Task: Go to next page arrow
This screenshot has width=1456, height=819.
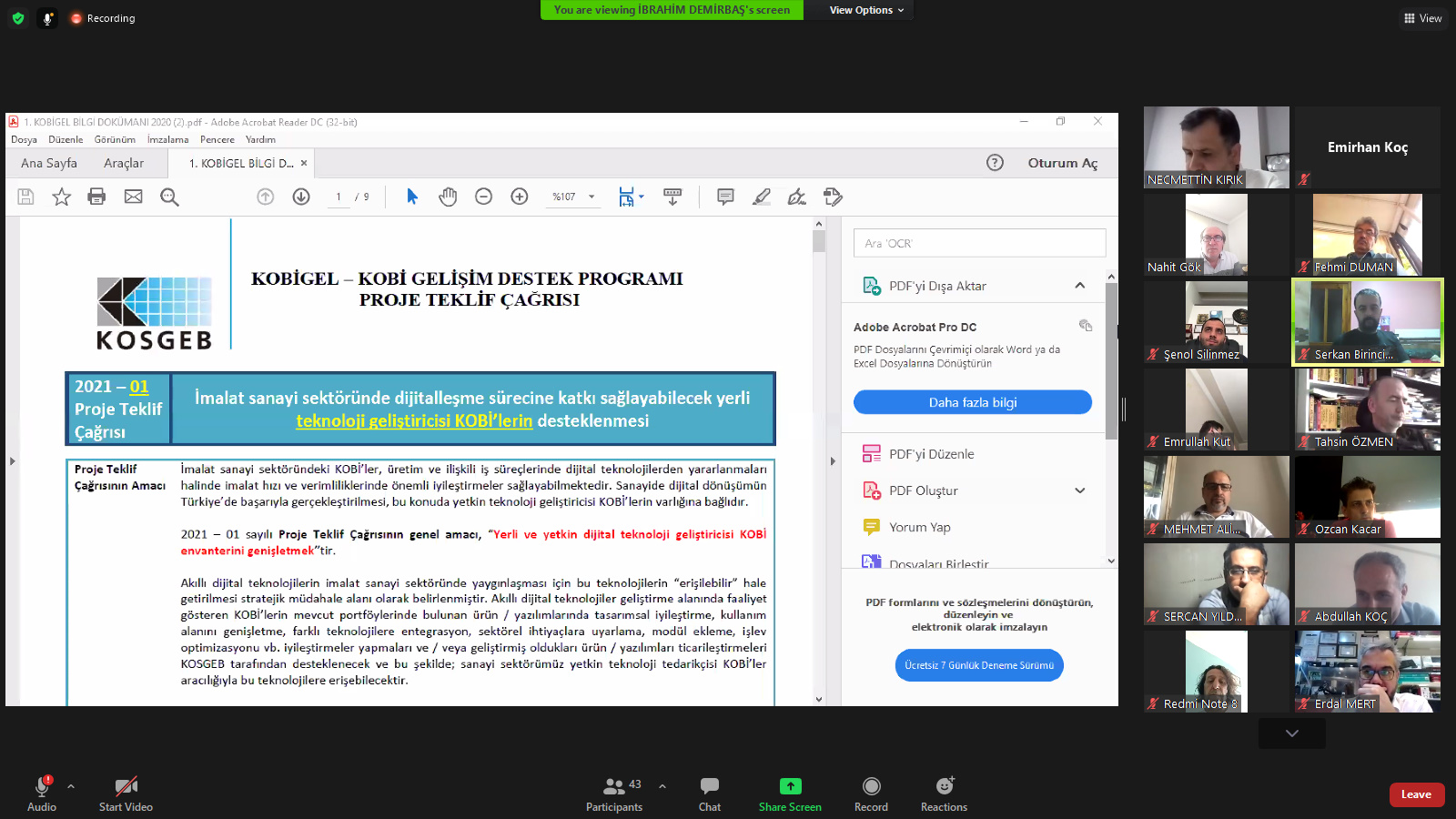Action: point(301,197)
